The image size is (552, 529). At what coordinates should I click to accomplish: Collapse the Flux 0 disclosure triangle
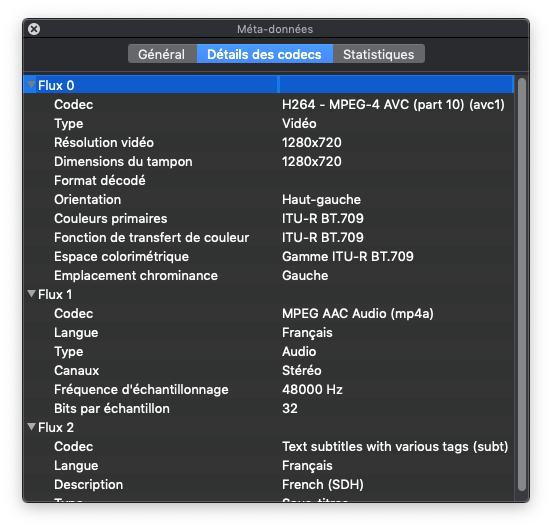pos(32,85)
